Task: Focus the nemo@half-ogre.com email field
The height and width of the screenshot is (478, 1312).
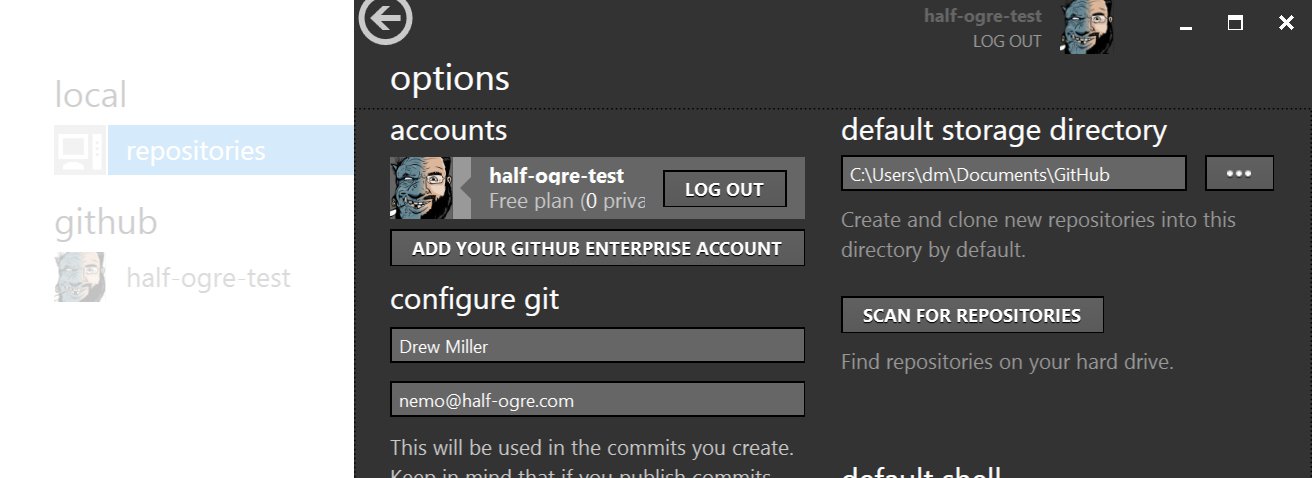Action: point(597,400)
